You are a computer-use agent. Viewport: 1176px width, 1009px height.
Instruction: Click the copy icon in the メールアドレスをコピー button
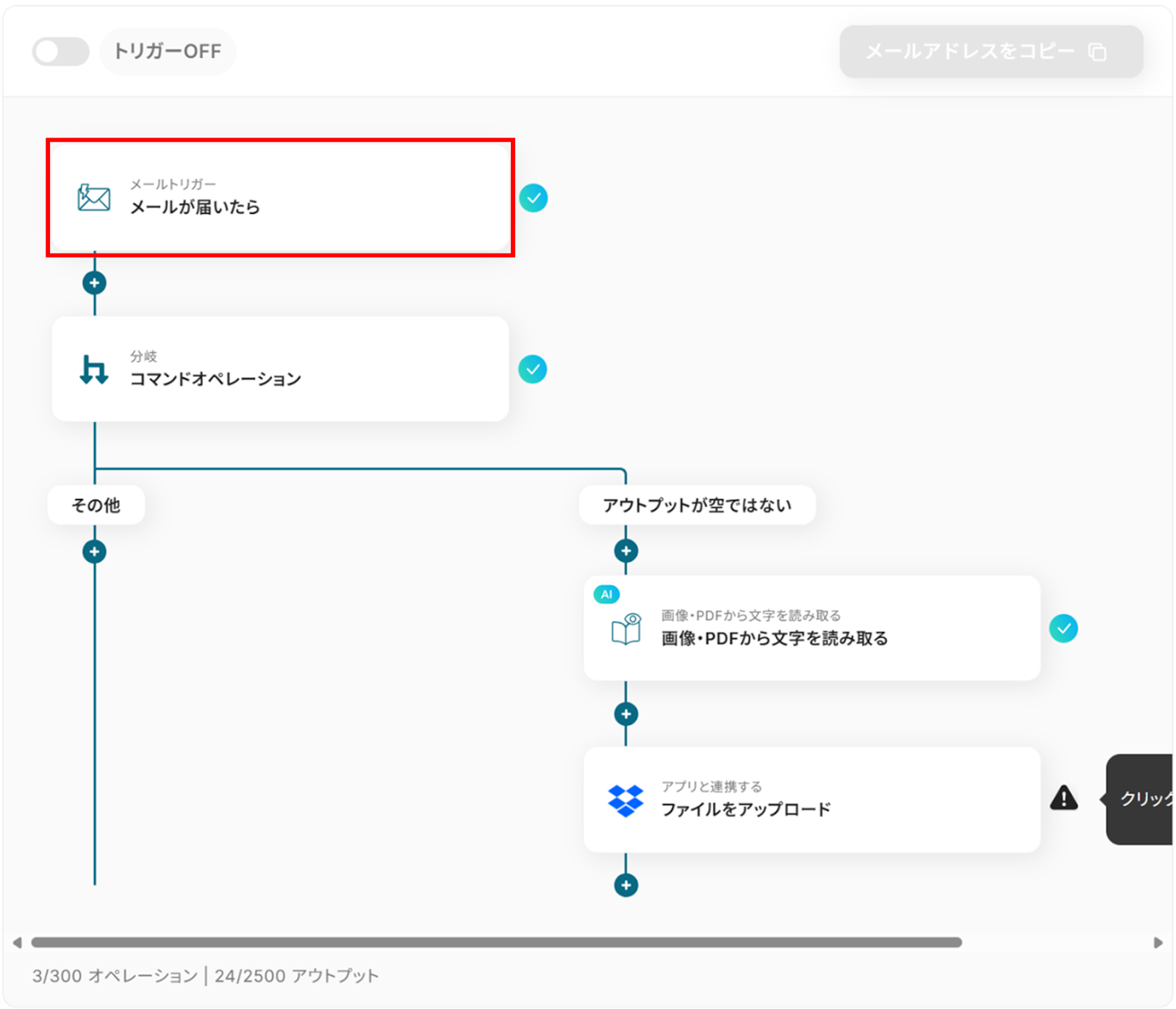[x=1097, y=52]
